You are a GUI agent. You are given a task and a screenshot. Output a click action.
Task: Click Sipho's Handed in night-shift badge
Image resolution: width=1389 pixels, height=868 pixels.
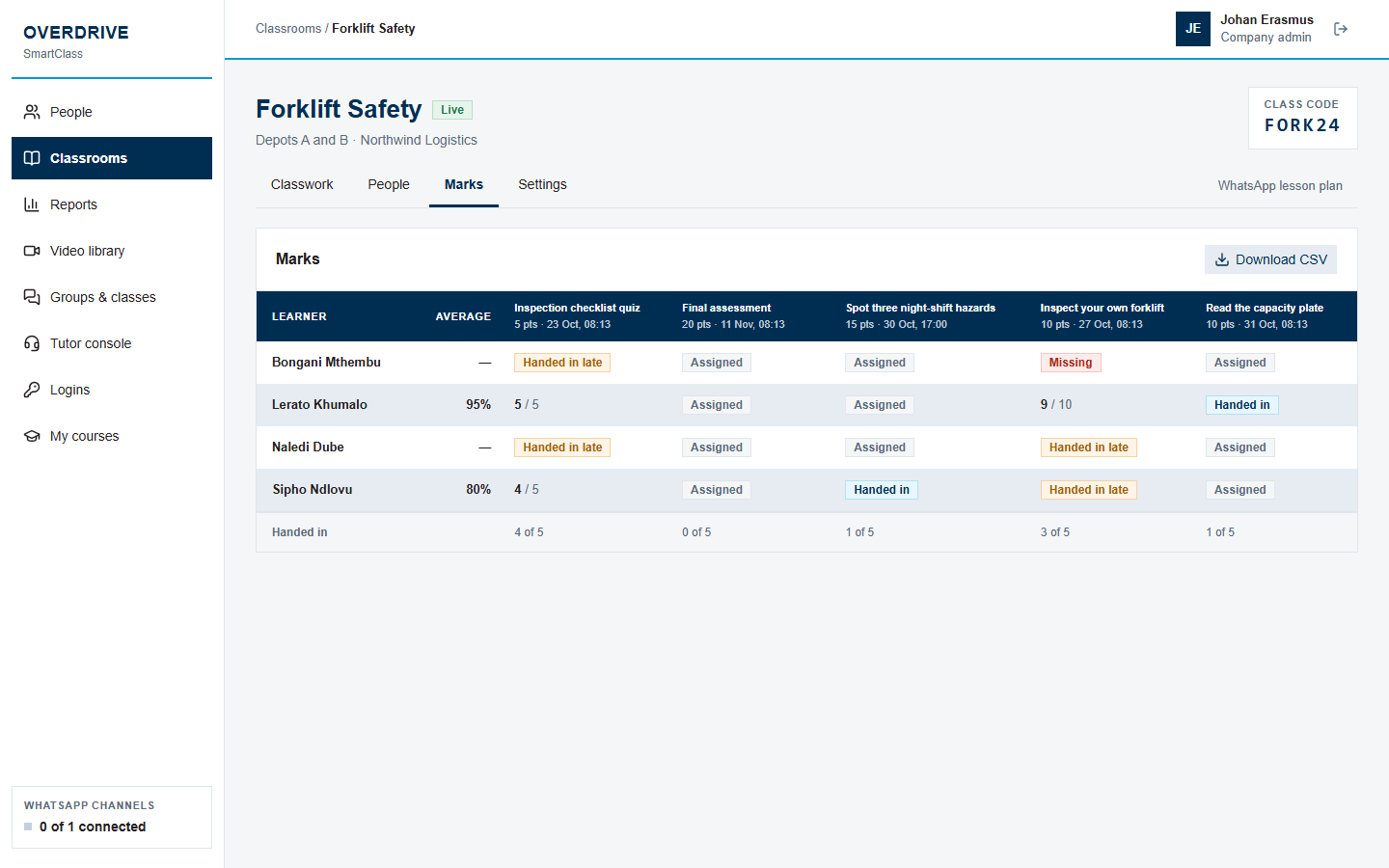click(x=882, y=490)
